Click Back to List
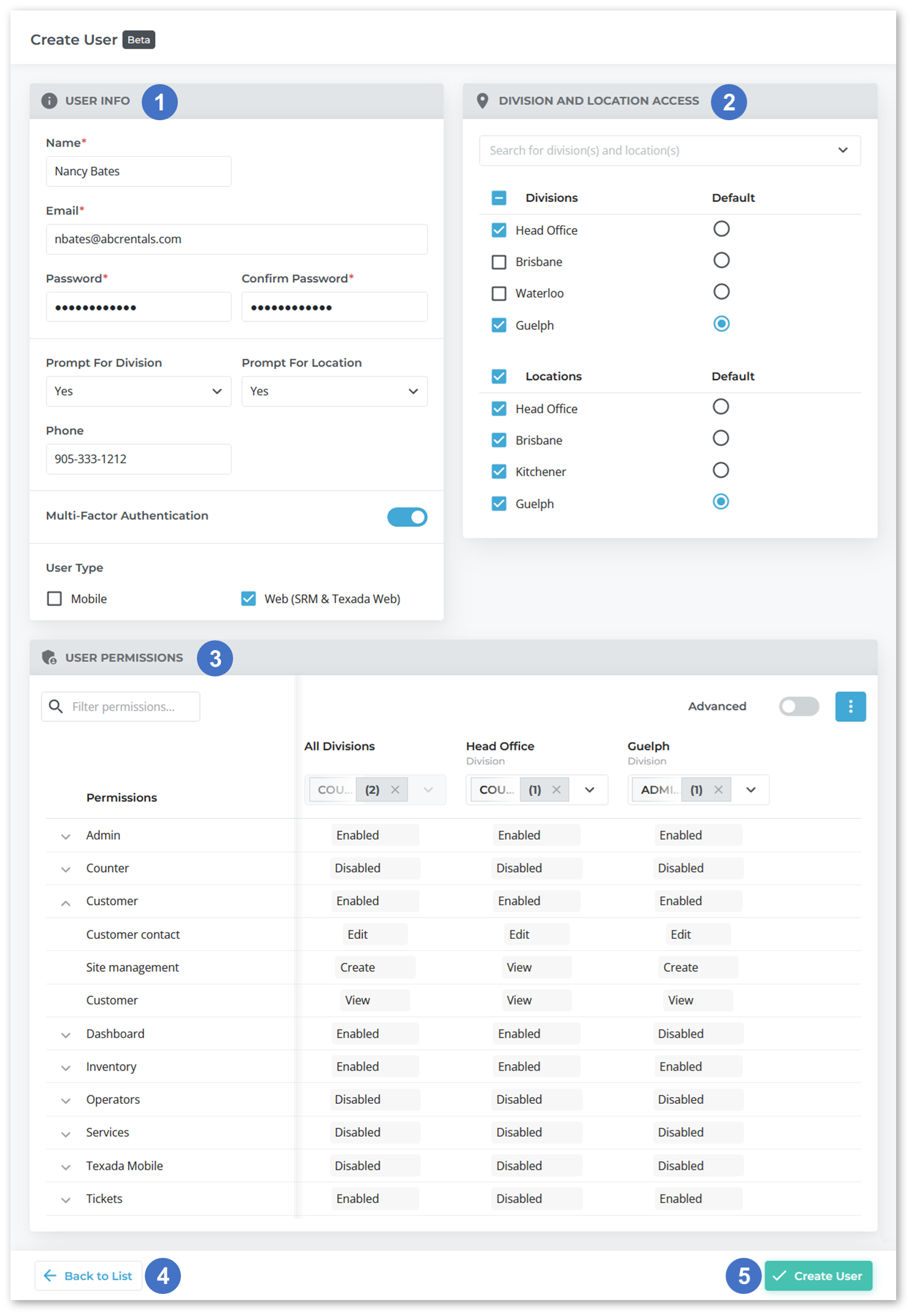Screen dimensions: 912x1316 click(x=88, y=1276)
